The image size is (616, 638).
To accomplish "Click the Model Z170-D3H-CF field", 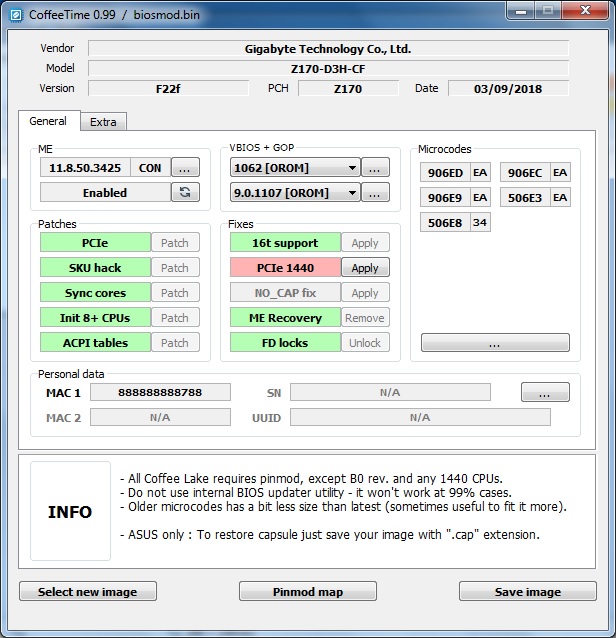I will point(328,68).
